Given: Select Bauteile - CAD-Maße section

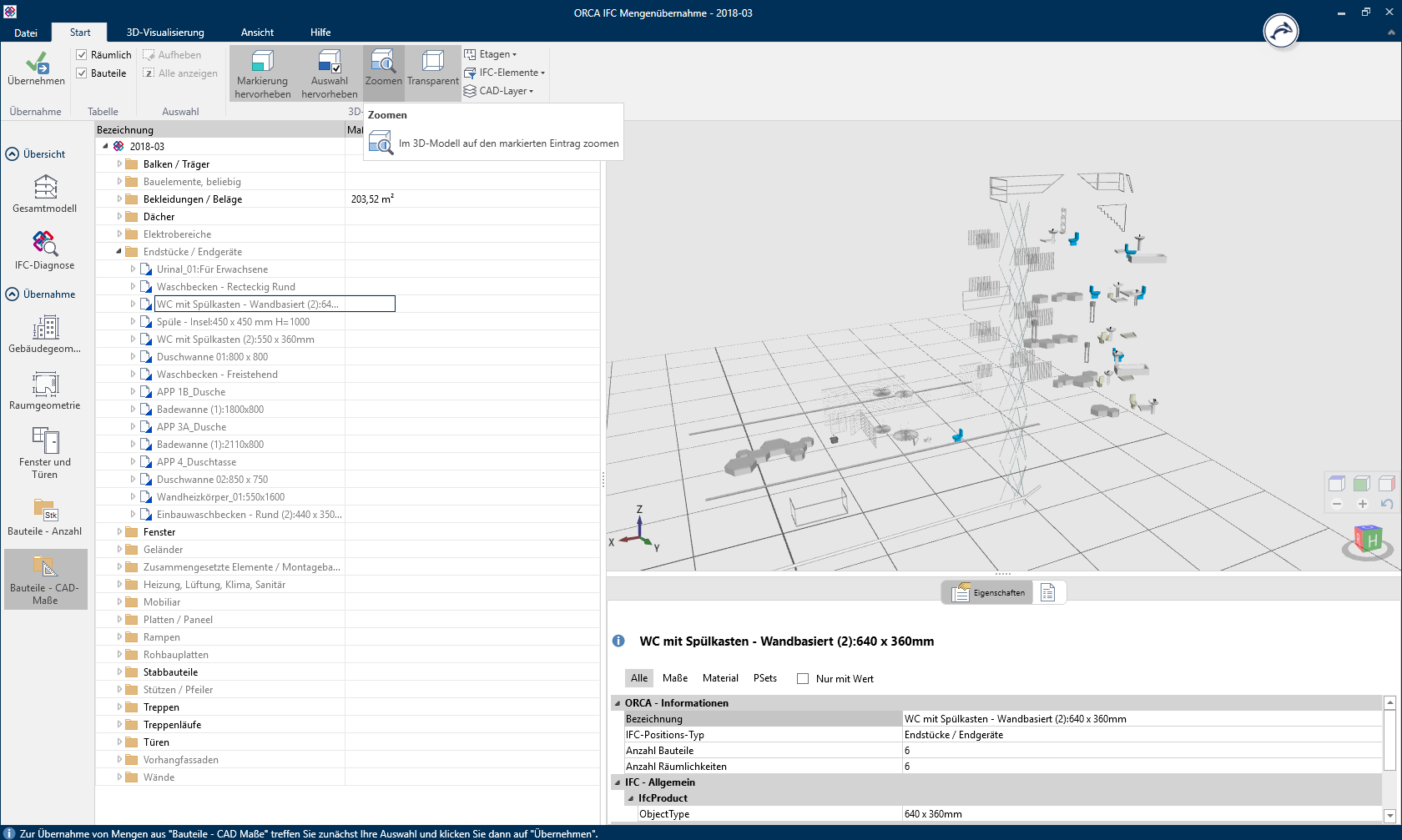Looking at the screenshot, I should pyautogui.click(x=45, y=579).
